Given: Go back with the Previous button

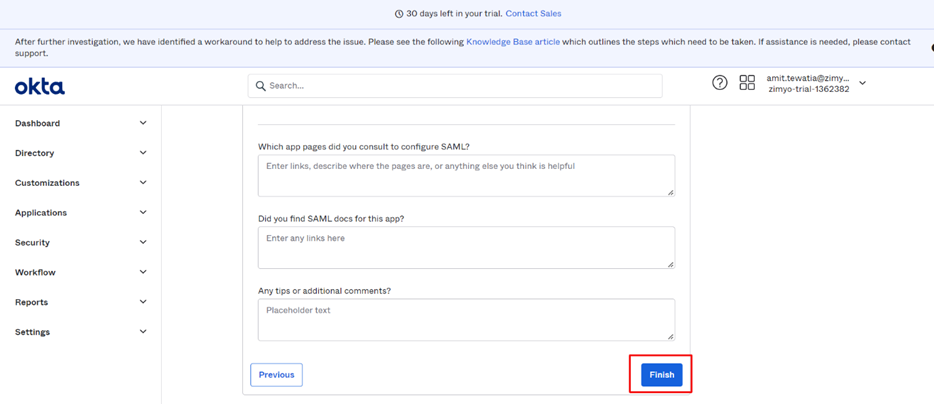Looking at the screenshot, I should (x=276, y=375).
